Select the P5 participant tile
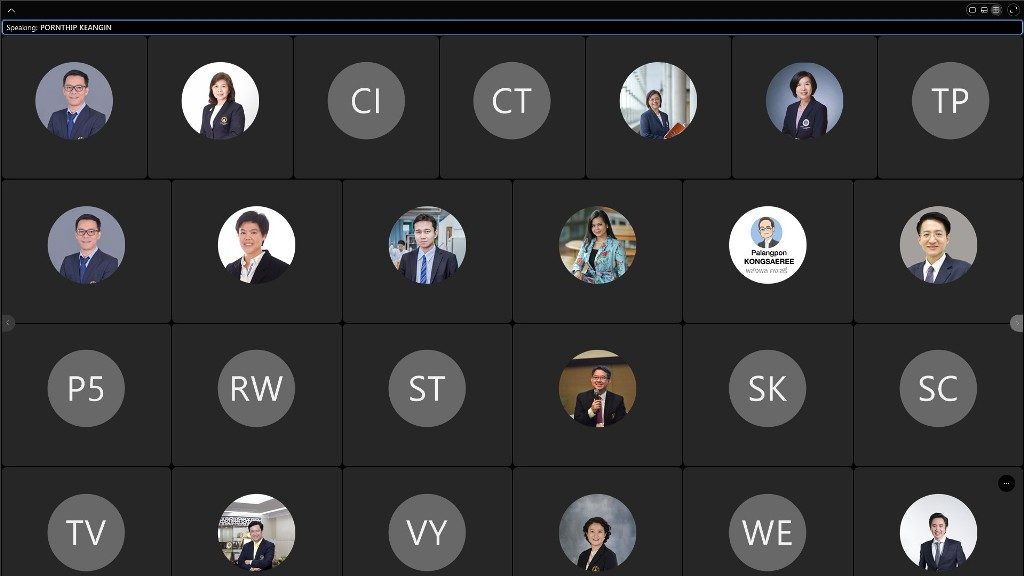The image size is (1024, 576). click(x=86, y=395)
